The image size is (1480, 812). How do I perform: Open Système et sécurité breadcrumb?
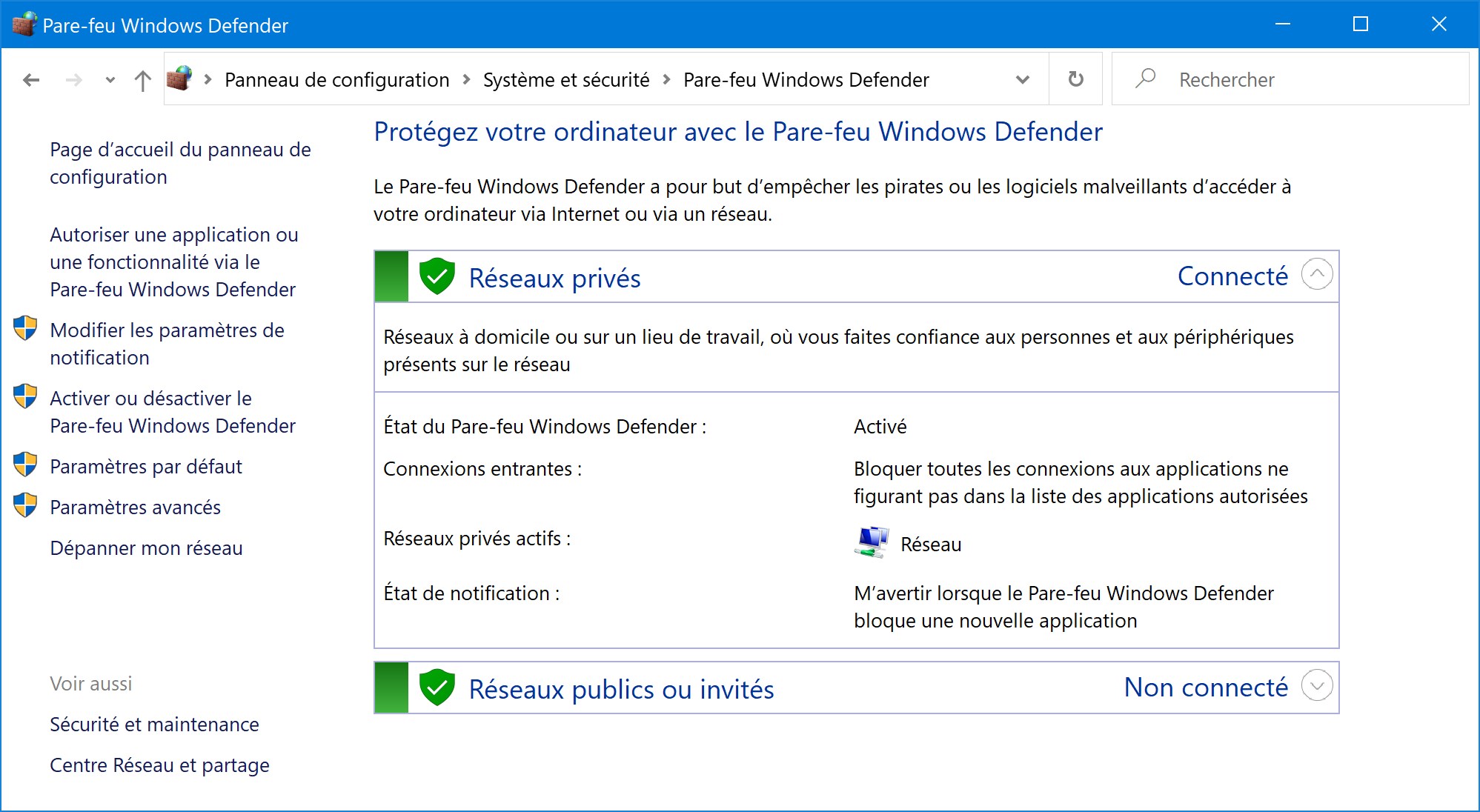[x=566, y=80]
